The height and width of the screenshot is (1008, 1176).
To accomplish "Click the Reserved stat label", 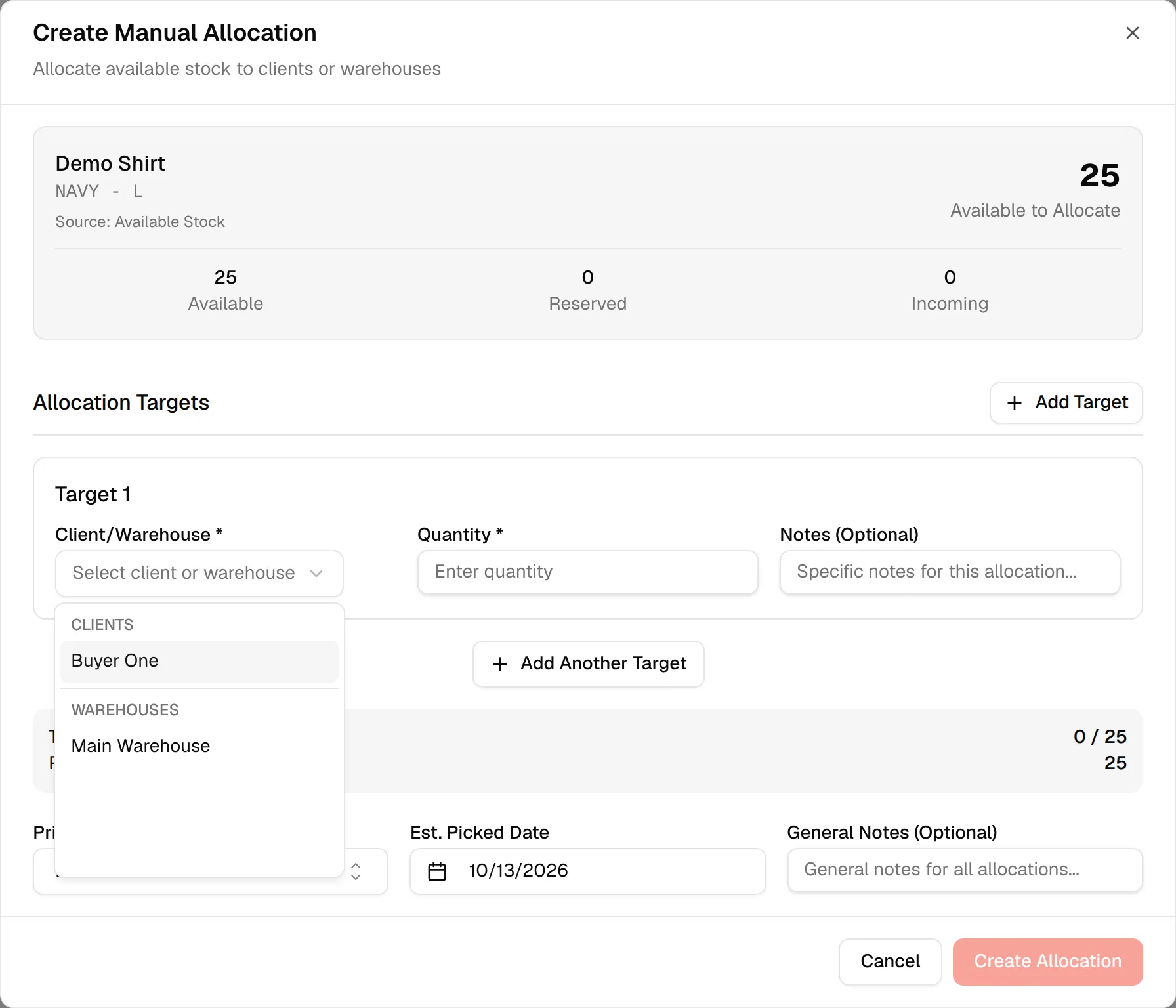I will coord(588,304).
